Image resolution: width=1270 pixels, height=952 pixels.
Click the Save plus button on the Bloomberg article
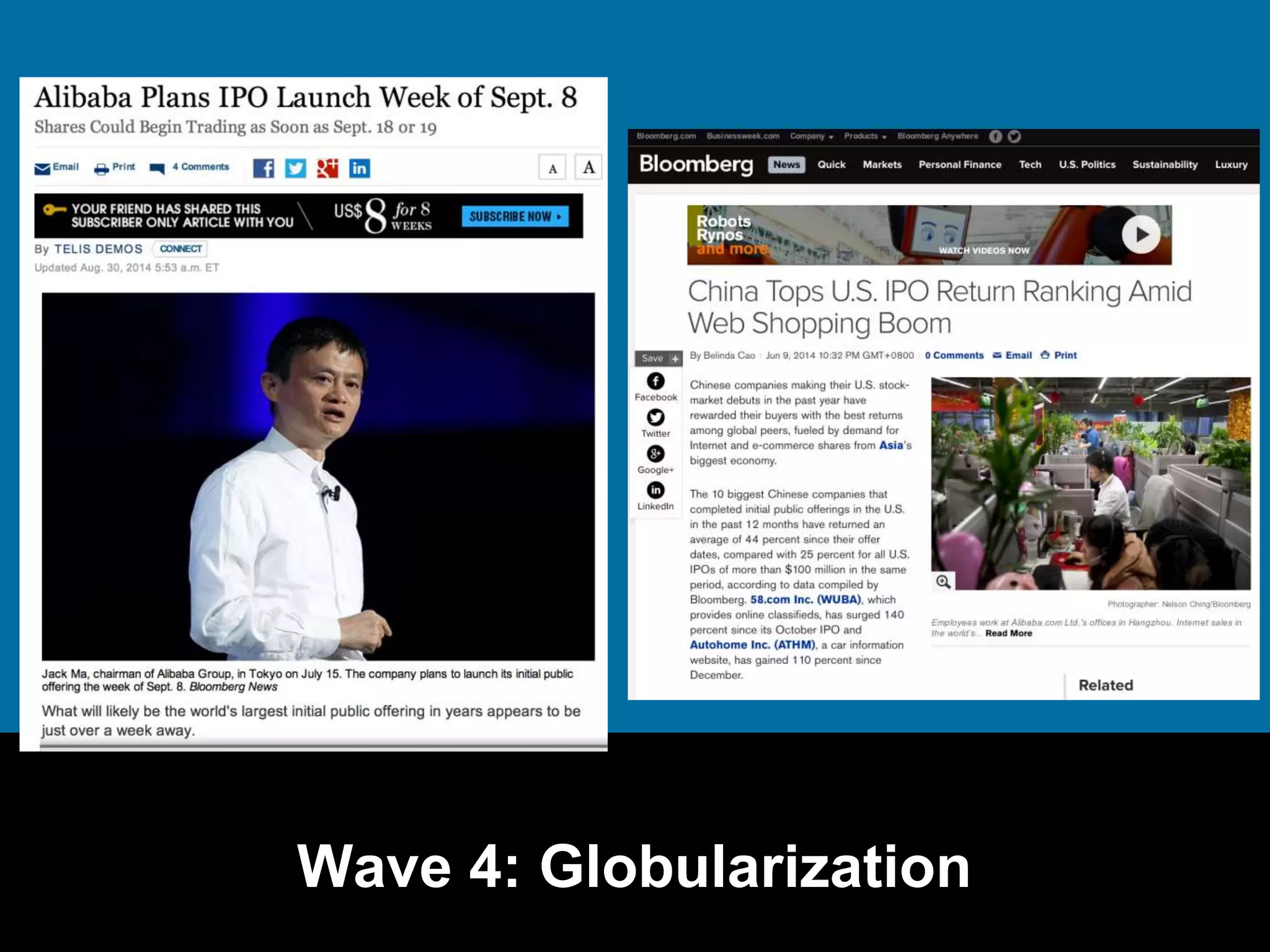pos(659,358)
